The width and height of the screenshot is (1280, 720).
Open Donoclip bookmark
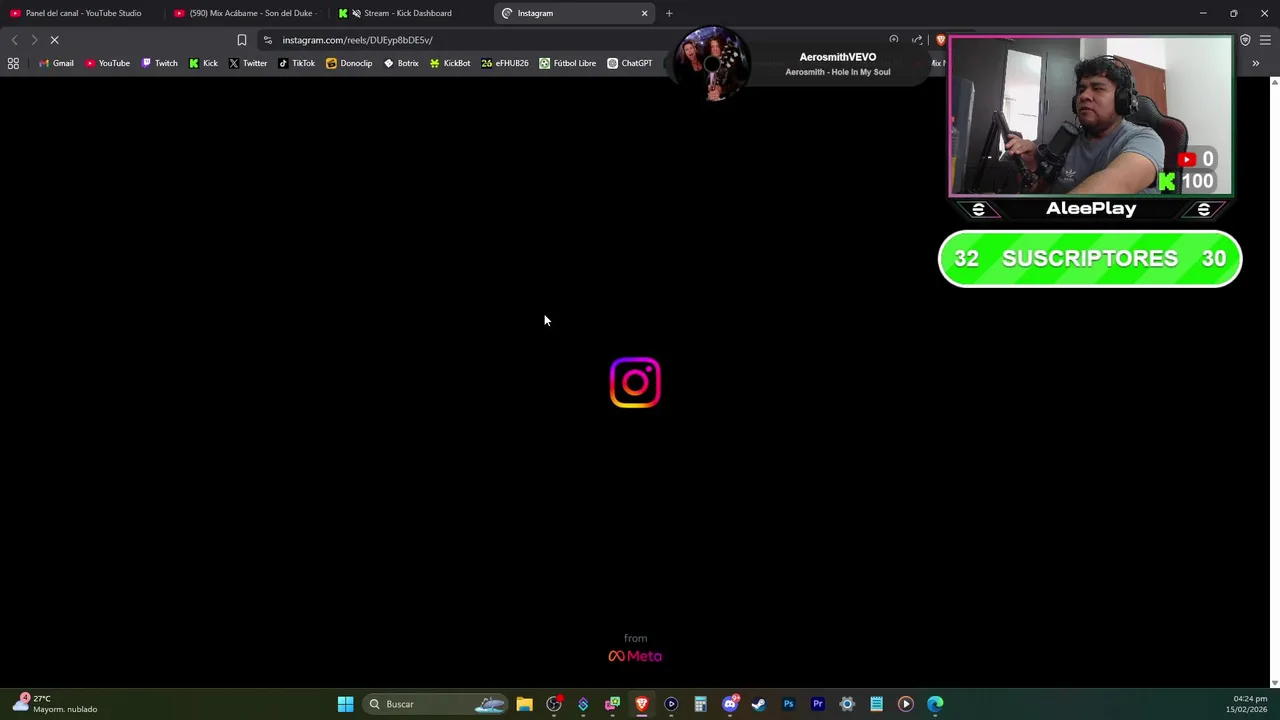(349, 63)
